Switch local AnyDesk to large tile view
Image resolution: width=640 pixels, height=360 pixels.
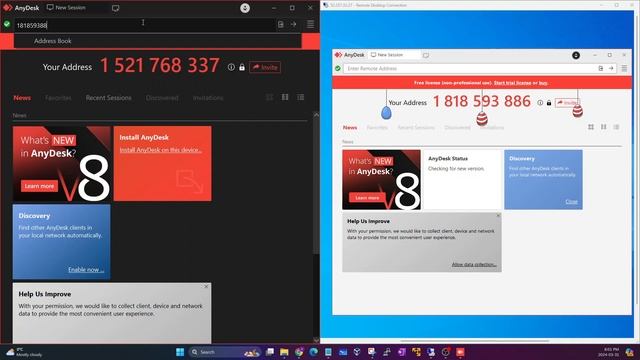click(x=269, y=97)
